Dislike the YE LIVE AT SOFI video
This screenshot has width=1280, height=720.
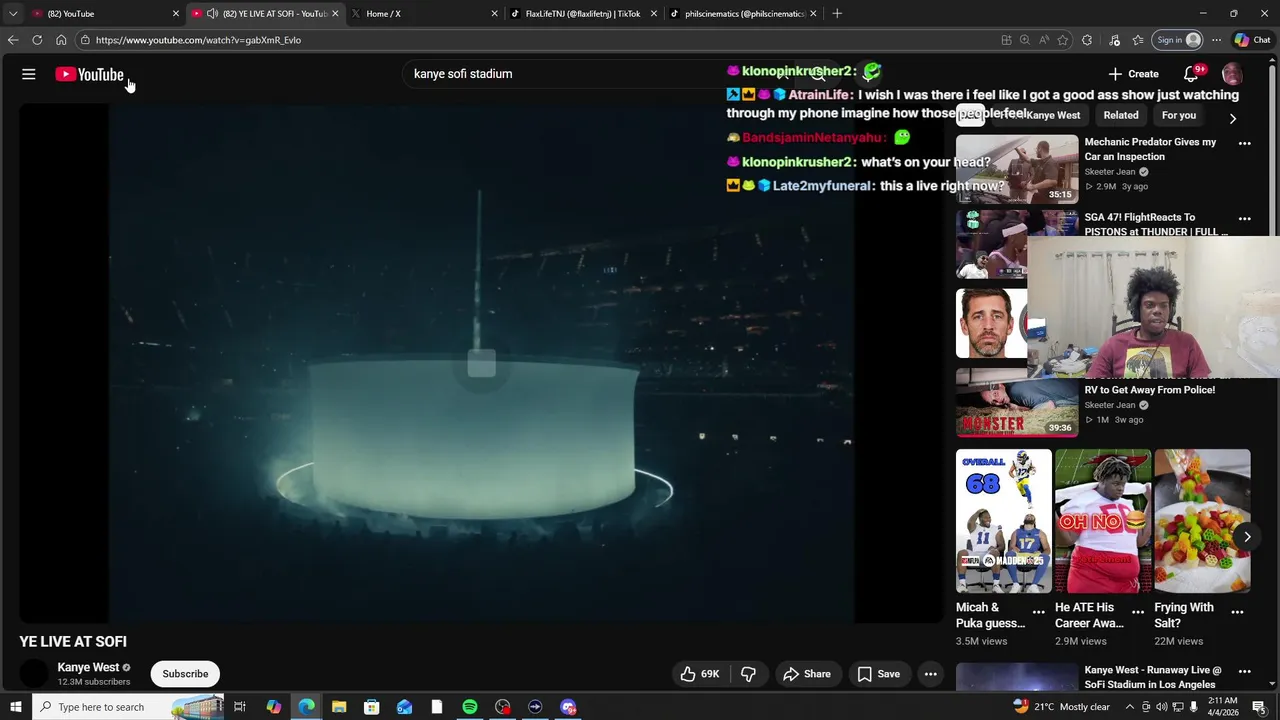748,674
